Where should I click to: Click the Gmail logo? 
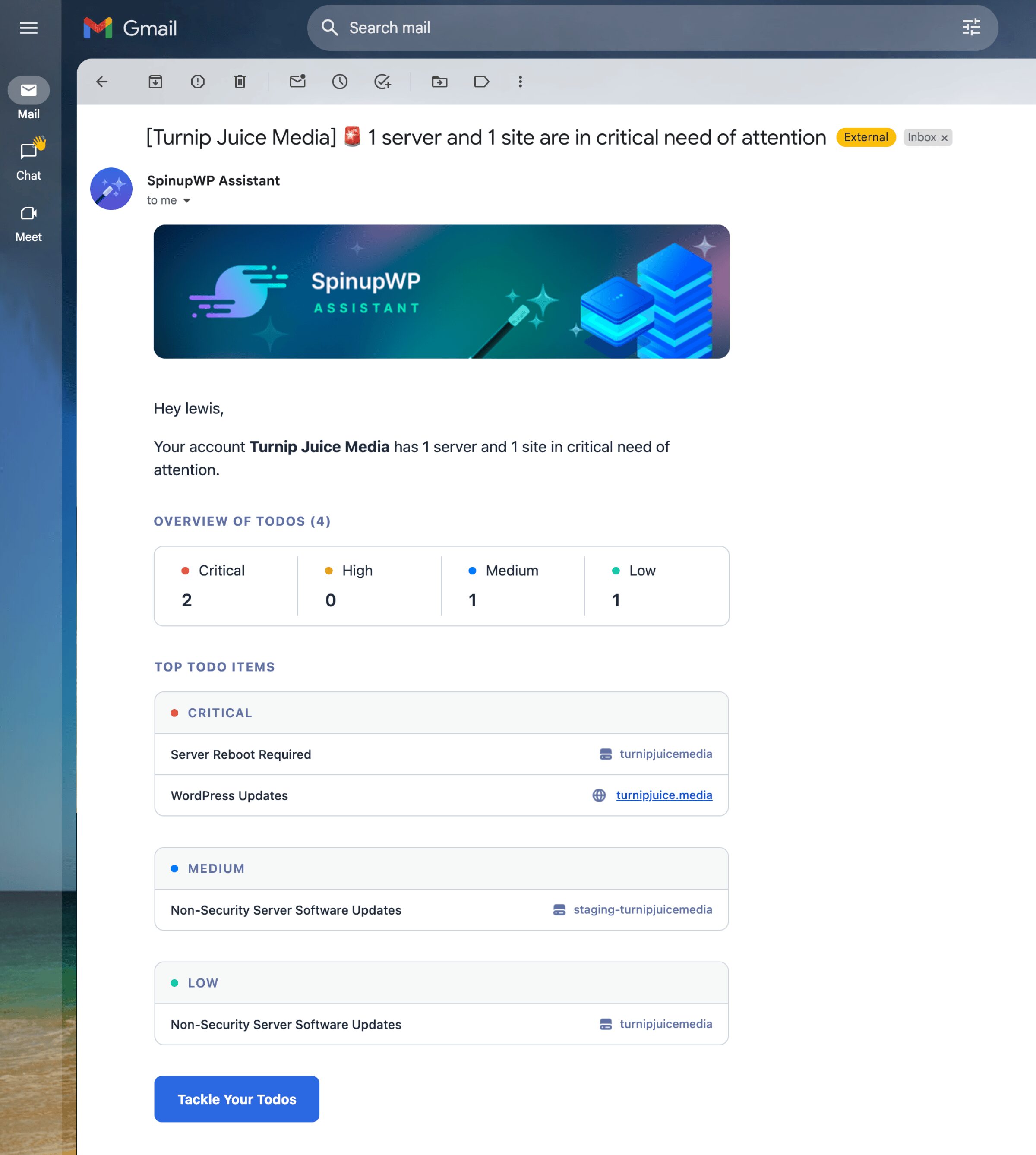(130, 28)
